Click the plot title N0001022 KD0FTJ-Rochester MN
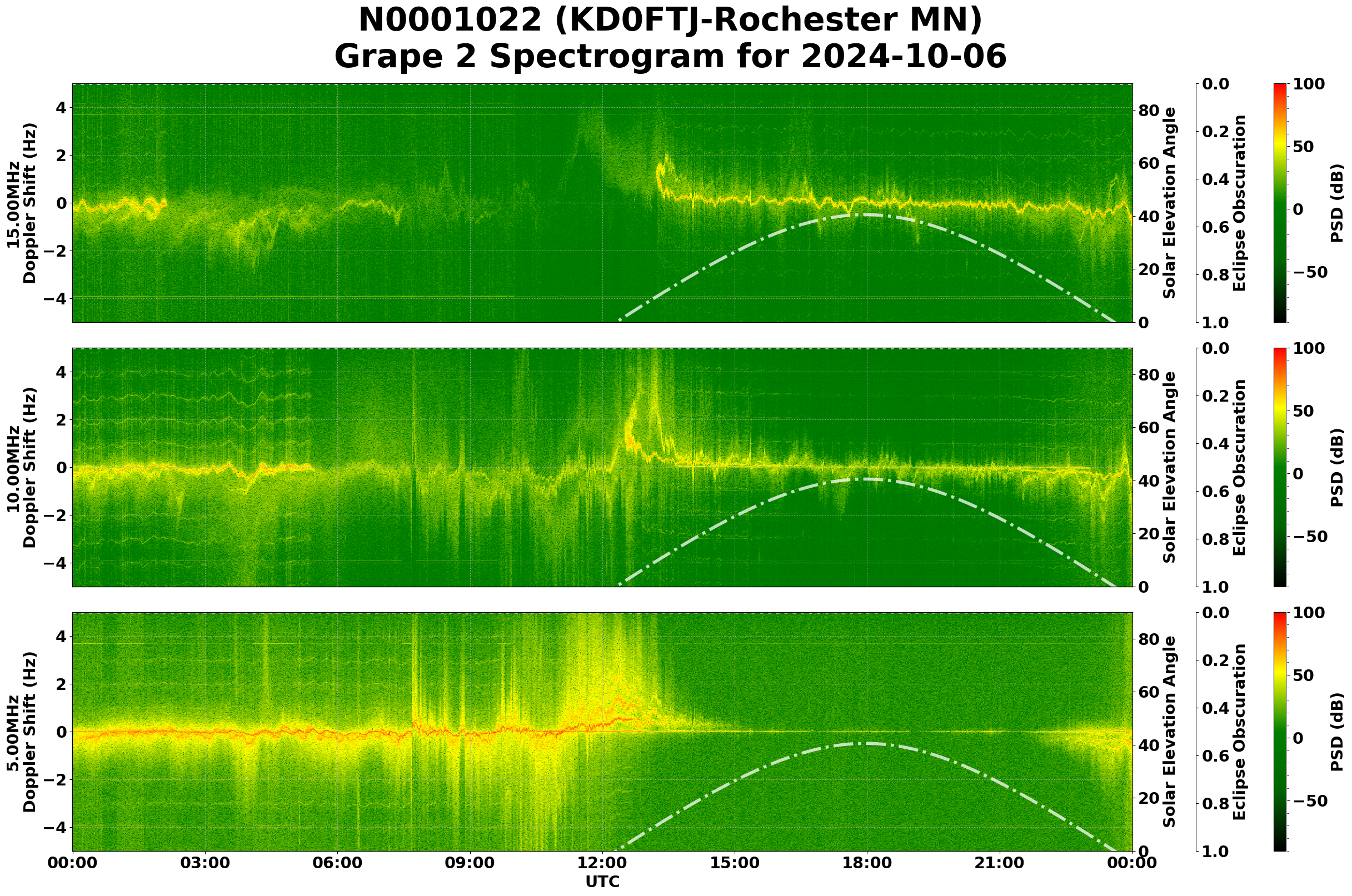The width and height of the screenshot is (1352, 896). coord(670,20)
